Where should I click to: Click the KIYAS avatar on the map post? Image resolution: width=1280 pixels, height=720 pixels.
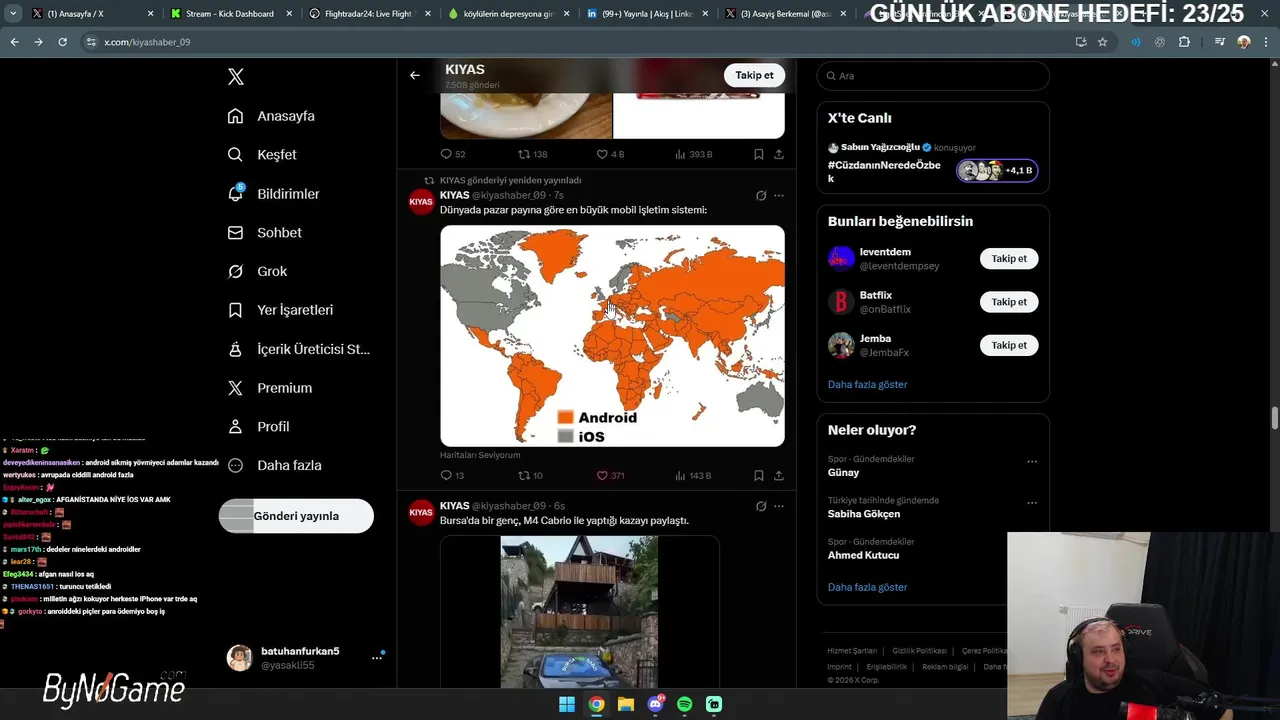pyautogui.click(x=421, y=202)
